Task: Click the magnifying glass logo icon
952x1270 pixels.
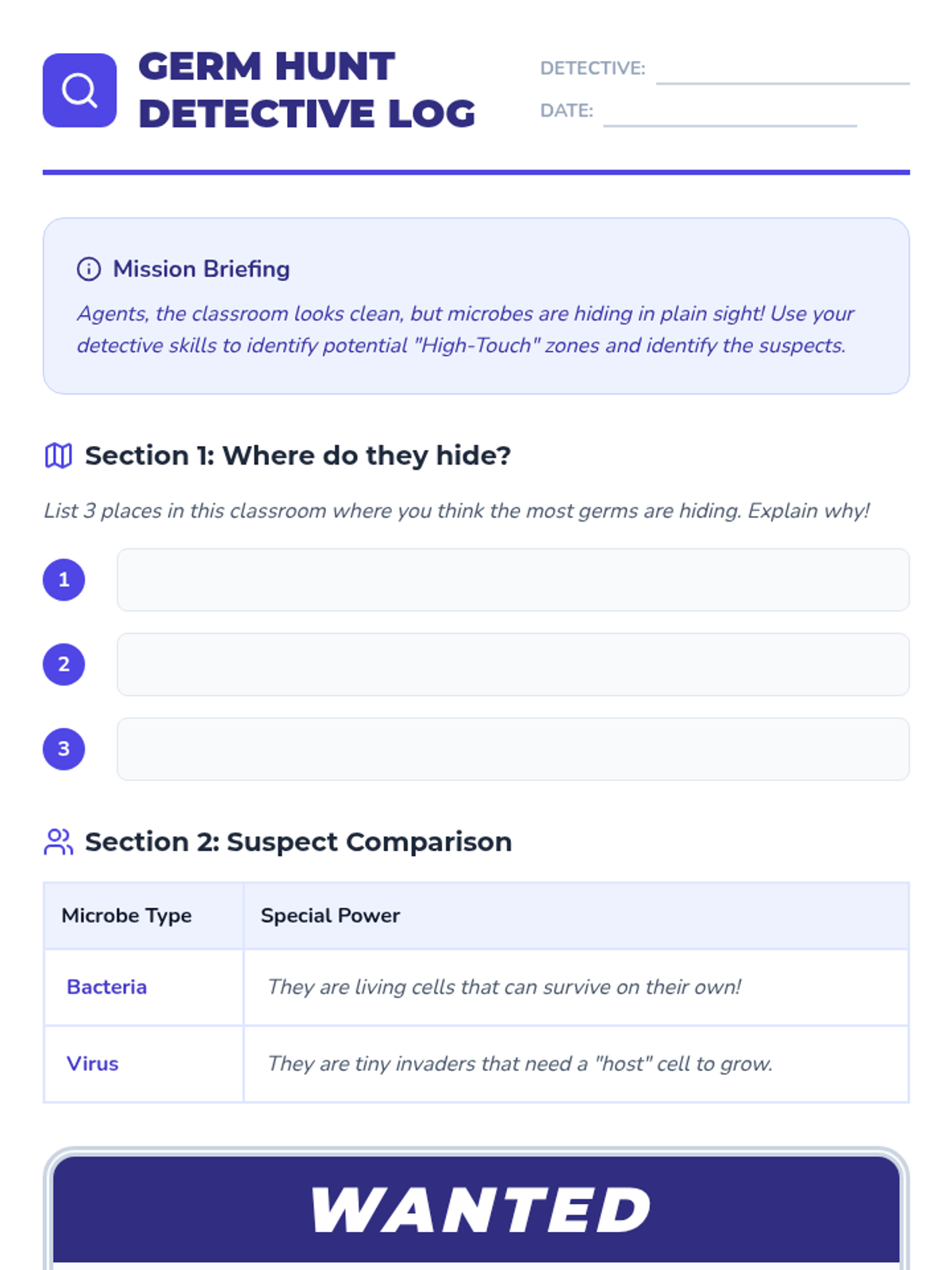Action: (79, 90)
